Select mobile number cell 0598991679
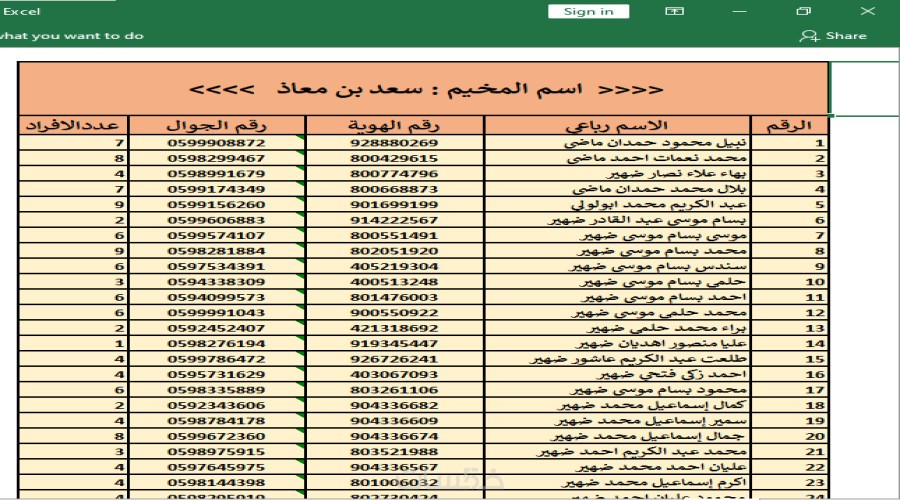The width and height of the screenshot is (900, 500). tap(217, 173)
